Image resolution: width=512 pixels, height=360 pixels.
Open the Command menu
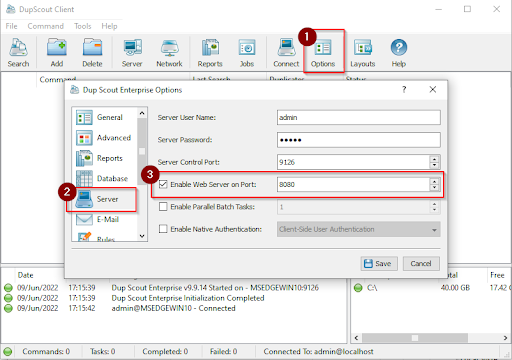pos(46,26)
